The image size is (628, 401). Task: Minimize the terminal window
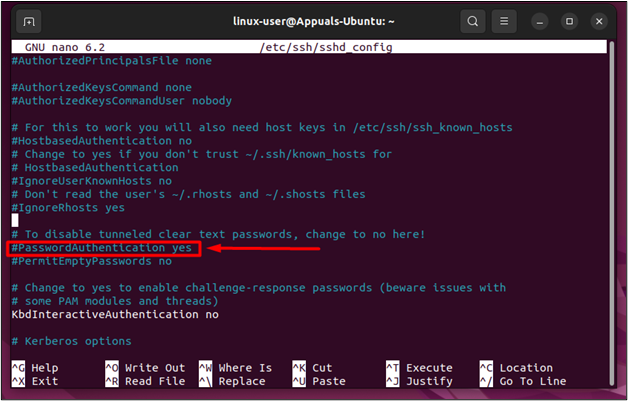click(x=541, y=21)
